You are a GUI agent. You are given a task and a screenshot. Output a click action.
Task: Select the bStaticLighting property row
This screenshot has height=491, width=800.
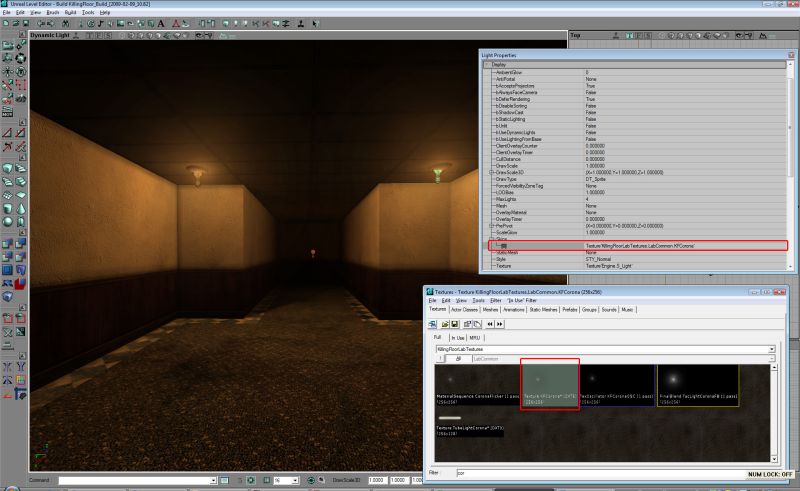coord(636,119)
